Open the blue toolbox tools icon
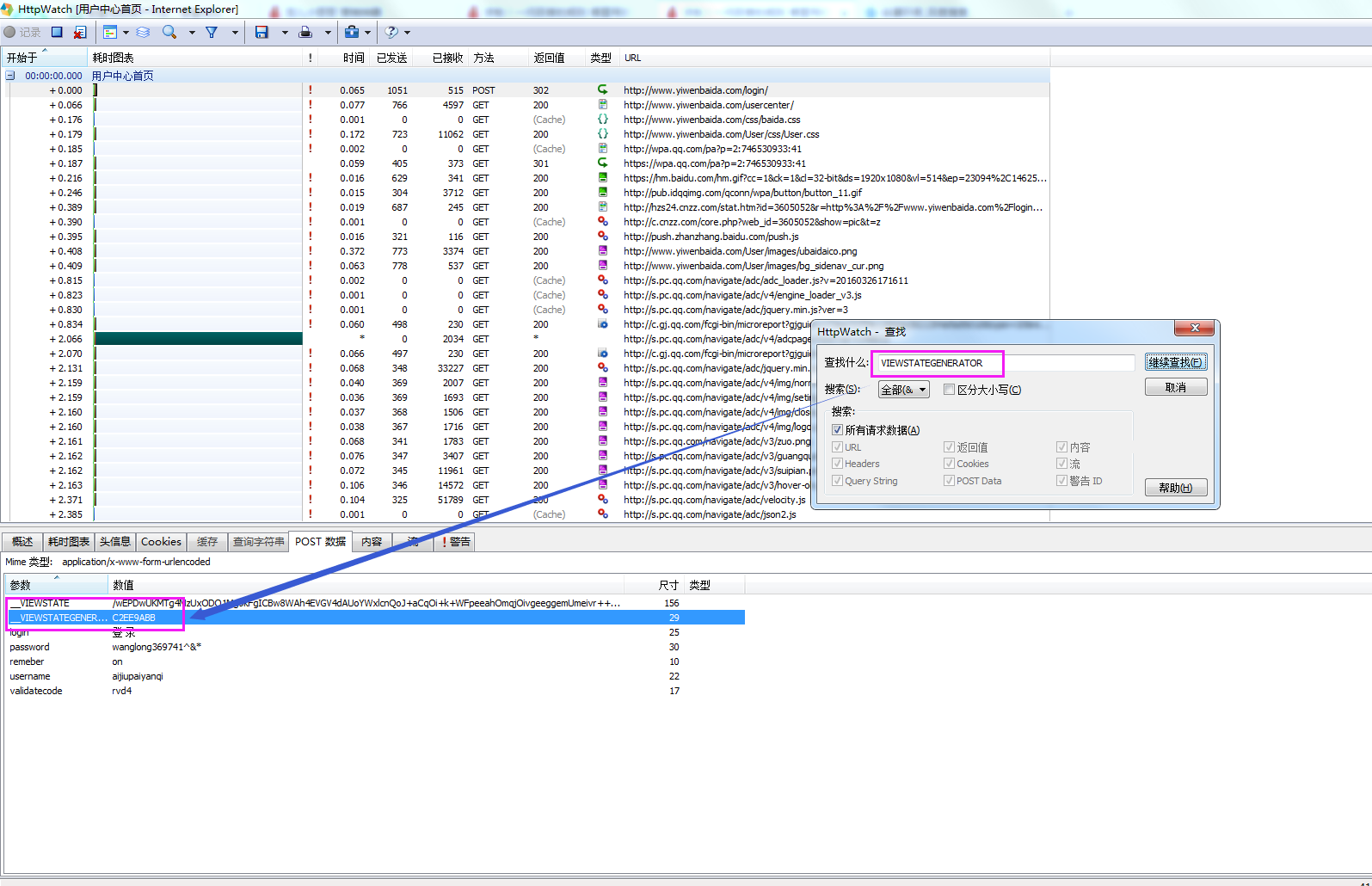 352,32
